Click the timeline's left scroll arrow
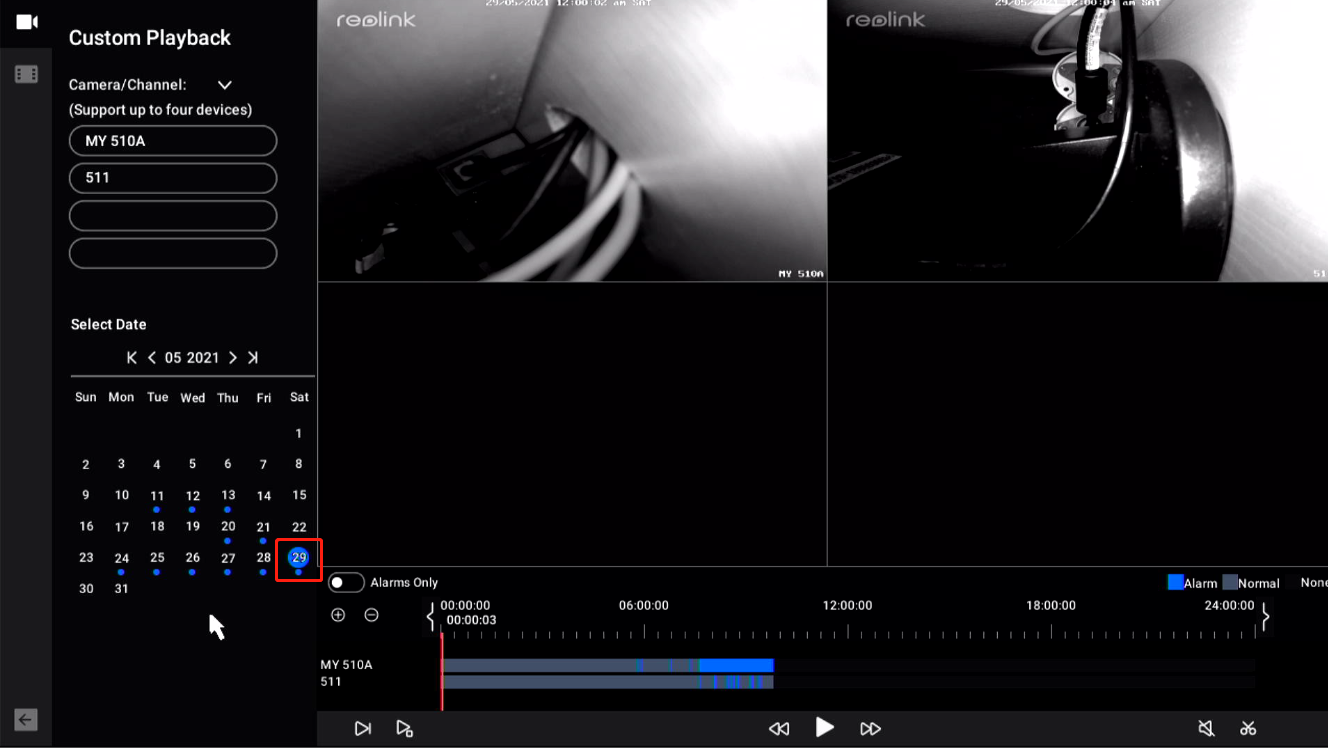Viewport: 1328px width, 748px height. (432, 617)
